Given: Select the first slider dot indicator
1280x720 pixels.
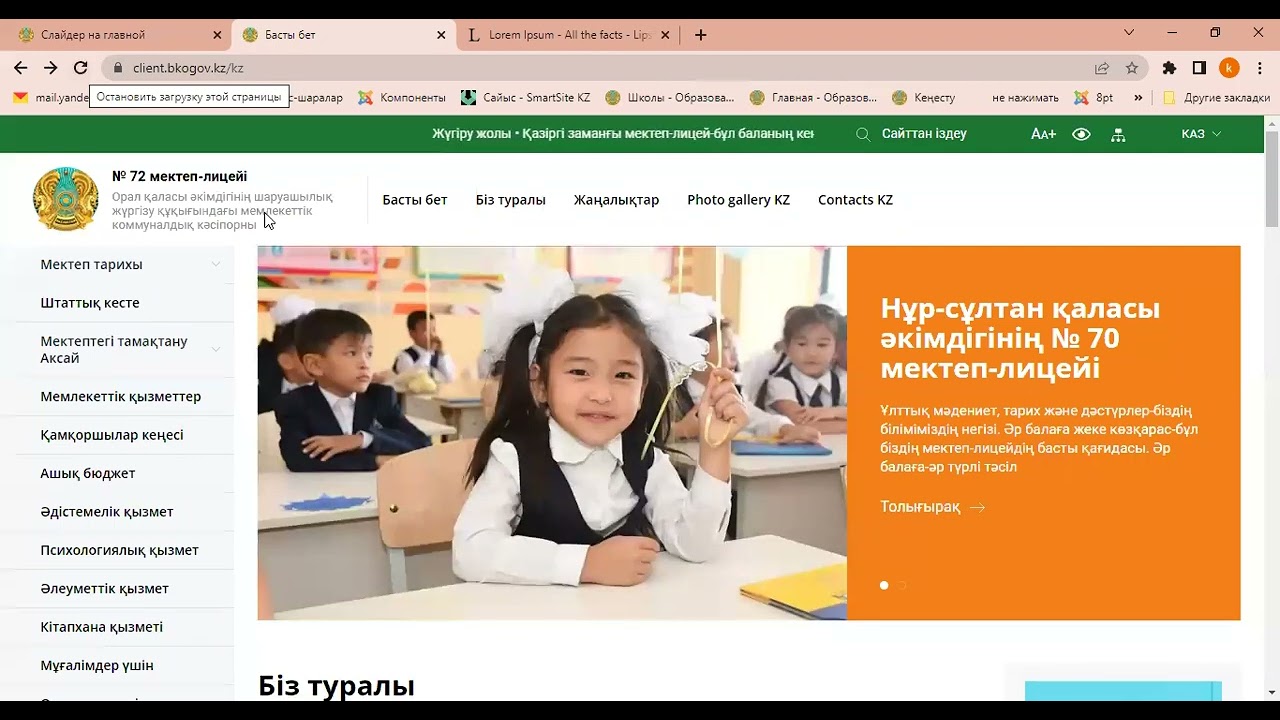Looking at the screenshot, I should [884, 585].
